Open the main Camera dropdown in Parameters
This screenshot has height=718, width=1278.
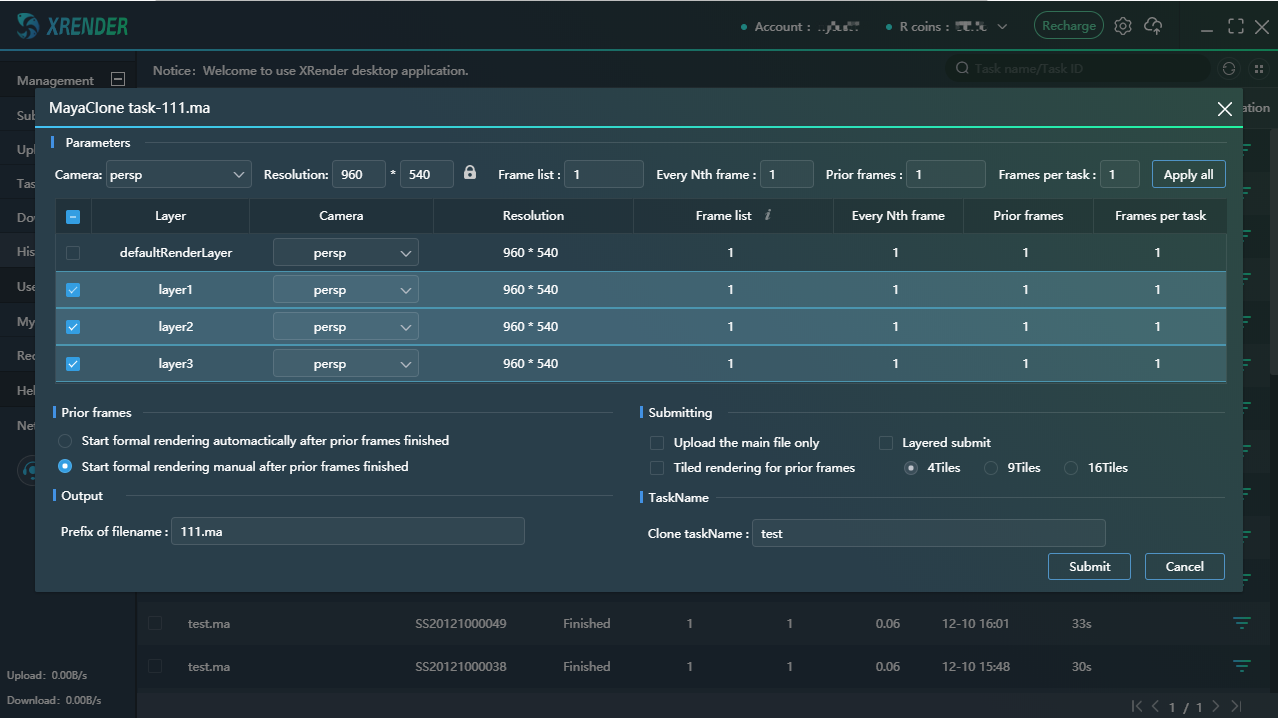point(179,174)
